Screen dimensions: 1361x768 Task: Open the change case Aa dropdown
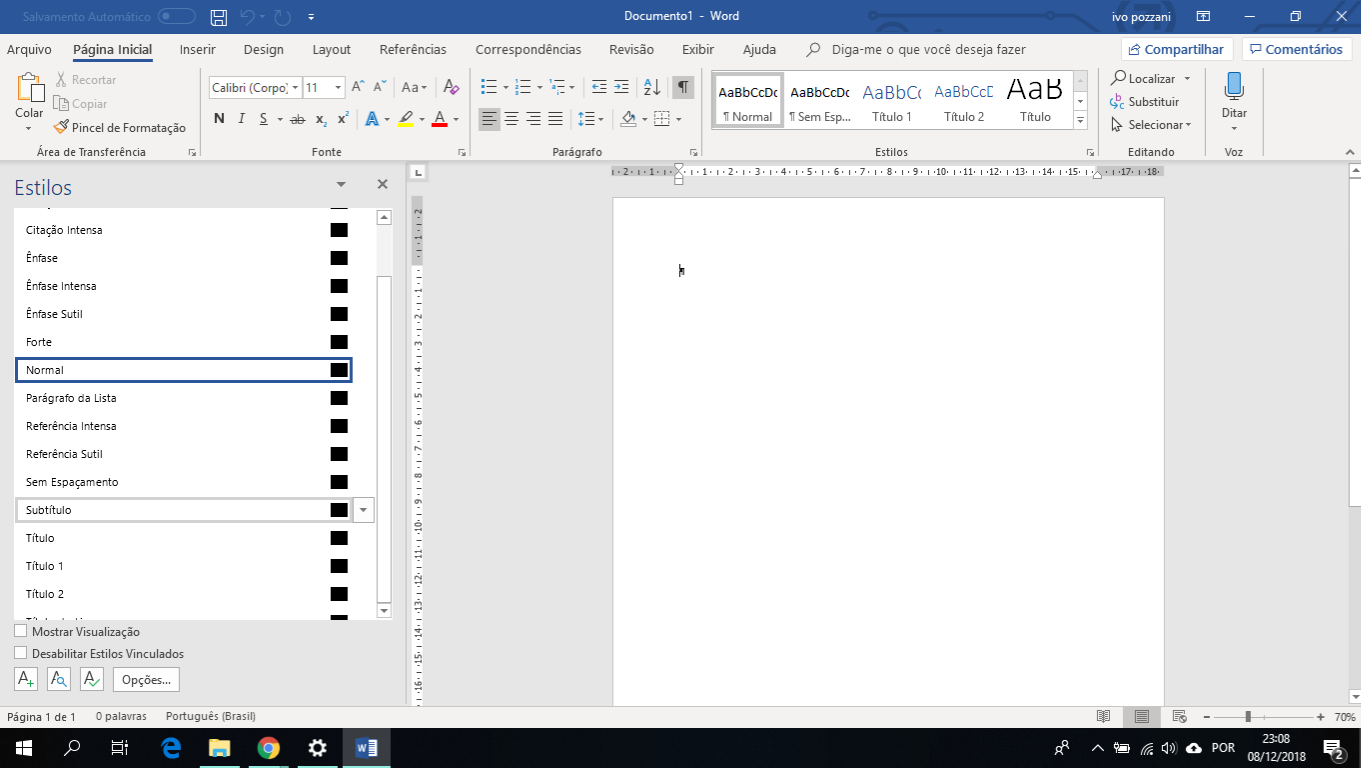pyautogui.click(x=414, y=88)
